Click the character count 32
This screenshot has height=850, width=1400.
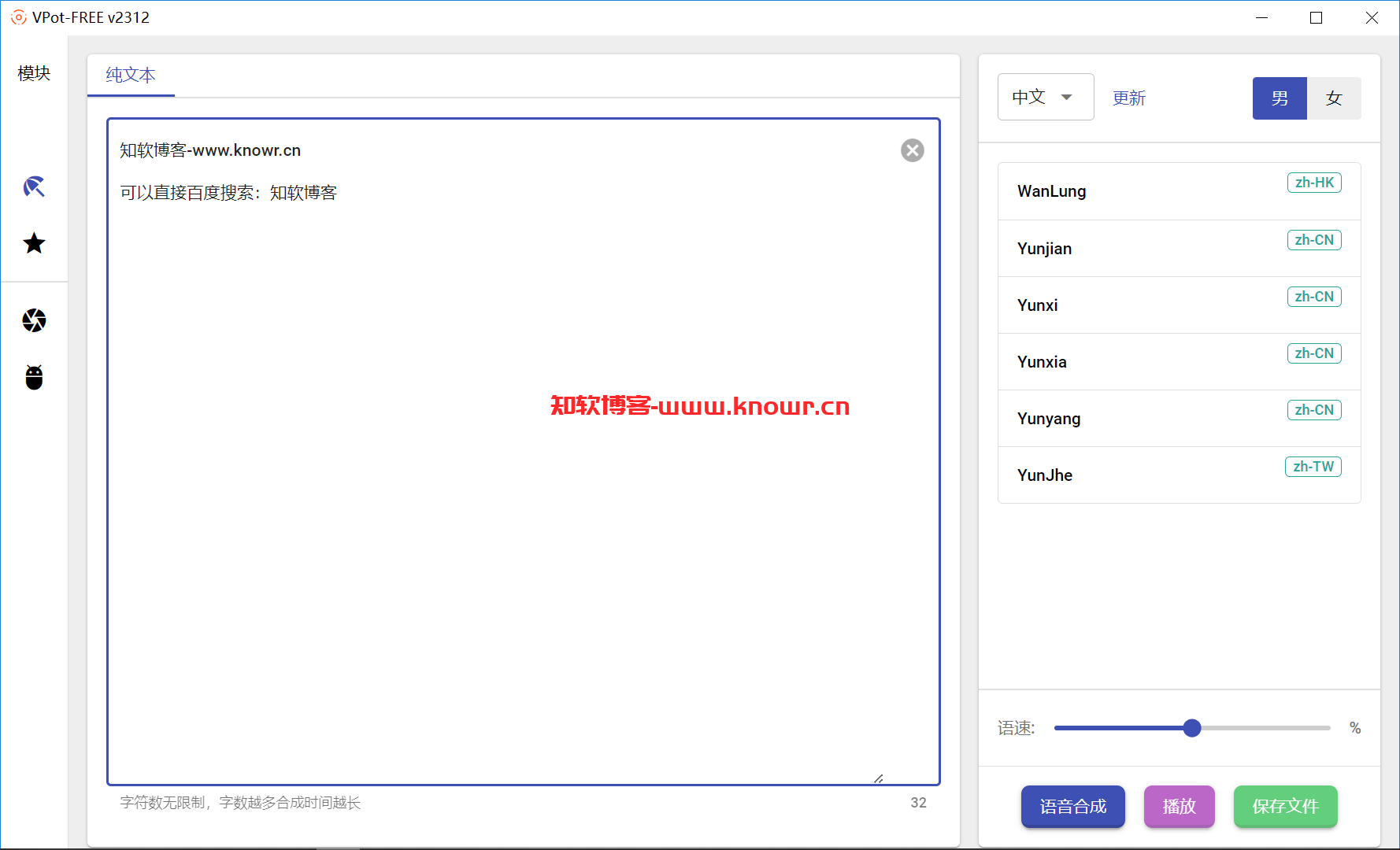918,803
